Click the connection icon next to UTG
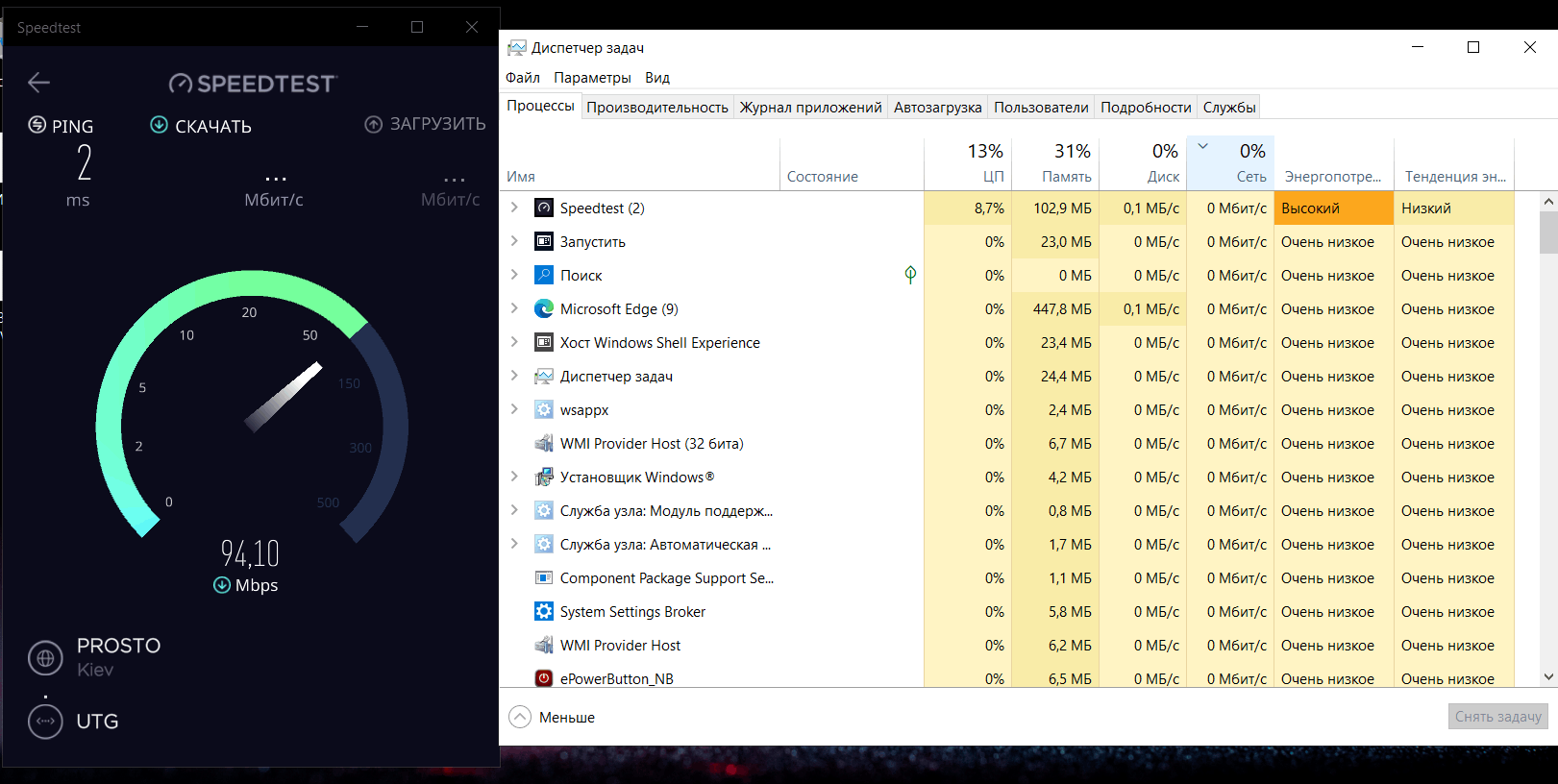This screenshot has height=784, width=1558. tap(45, 722)
